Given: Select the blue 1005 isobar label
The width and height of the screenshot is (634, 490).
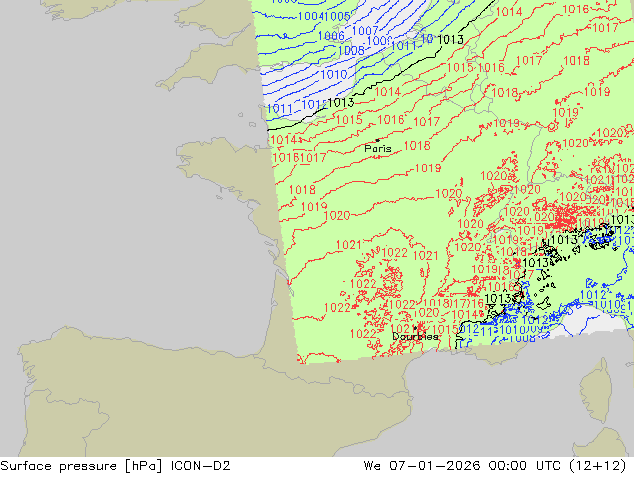Looking at the screenshot, I should 337,17.
